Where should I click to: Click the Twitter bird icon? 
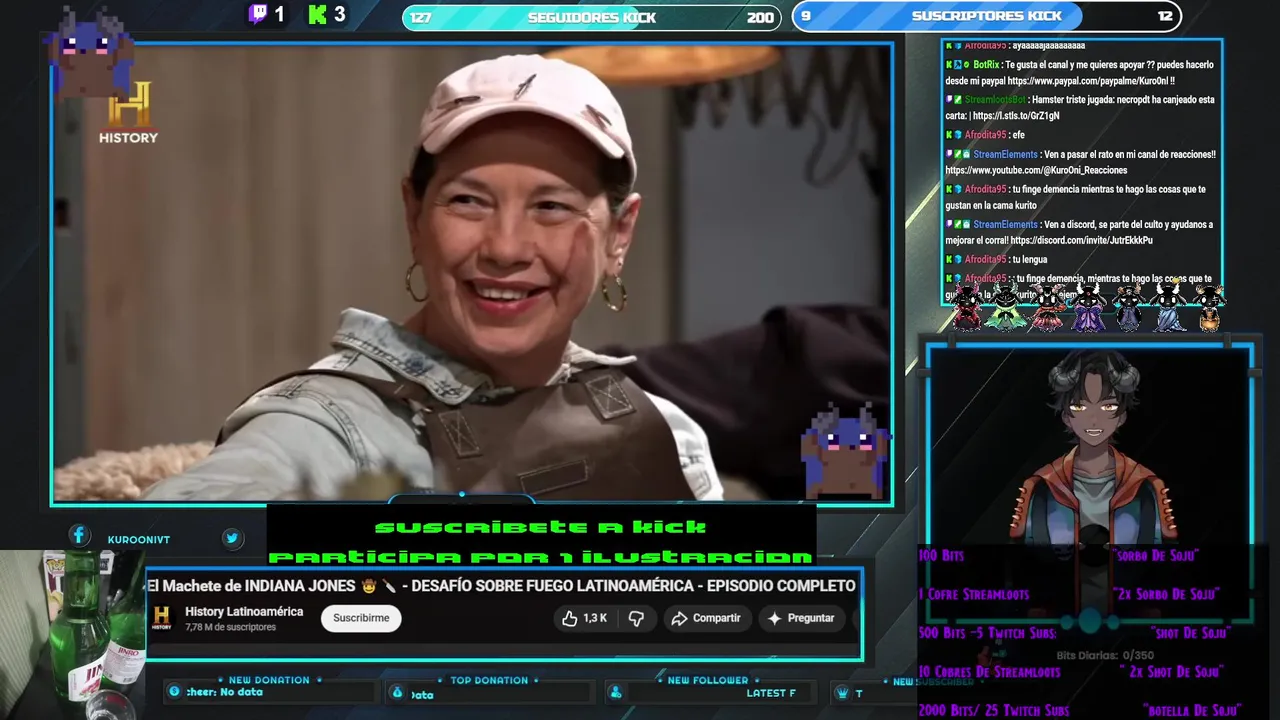(232, 538)
